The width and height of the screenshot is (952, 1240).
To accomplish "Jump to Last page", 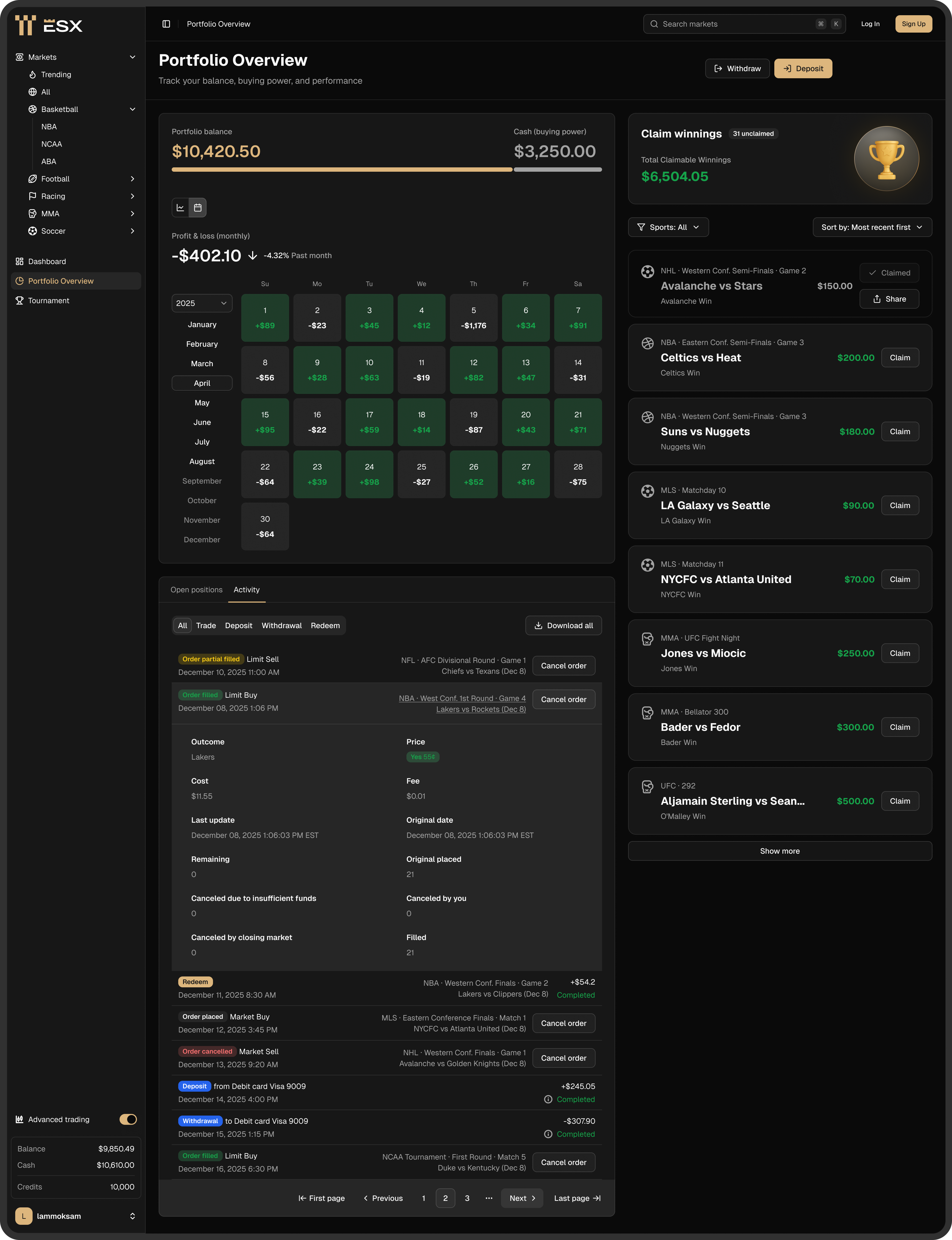I will (577, 1198).
